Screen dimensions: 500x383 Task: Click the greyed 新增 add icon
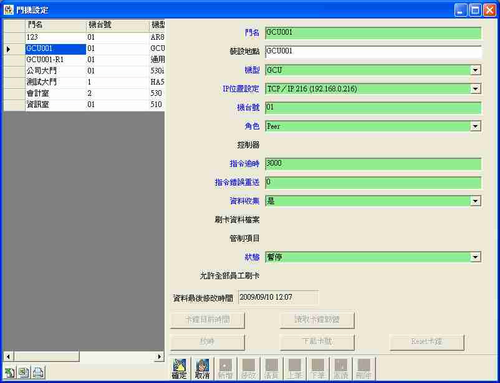[225, 369]
